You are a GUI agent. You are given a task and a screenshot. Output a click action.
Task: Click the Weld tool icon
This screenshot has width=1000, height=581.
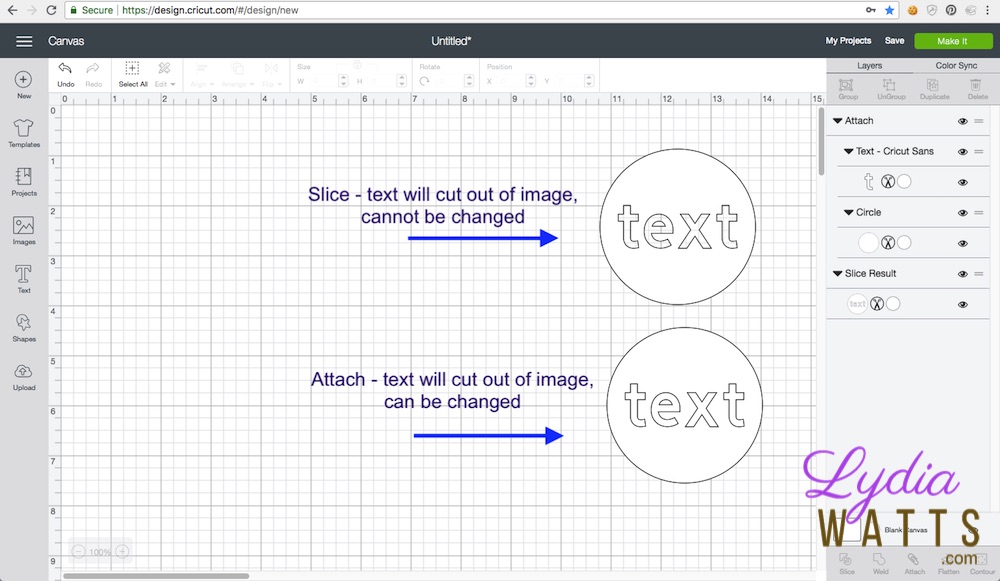[879, 559]
